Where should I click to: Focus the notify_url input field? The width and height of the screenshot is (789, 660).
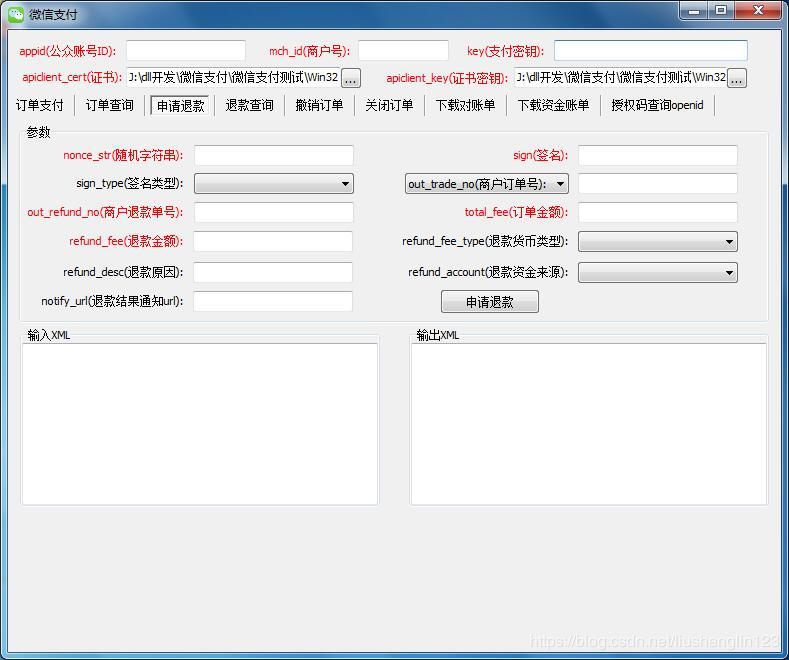point(273,301)
